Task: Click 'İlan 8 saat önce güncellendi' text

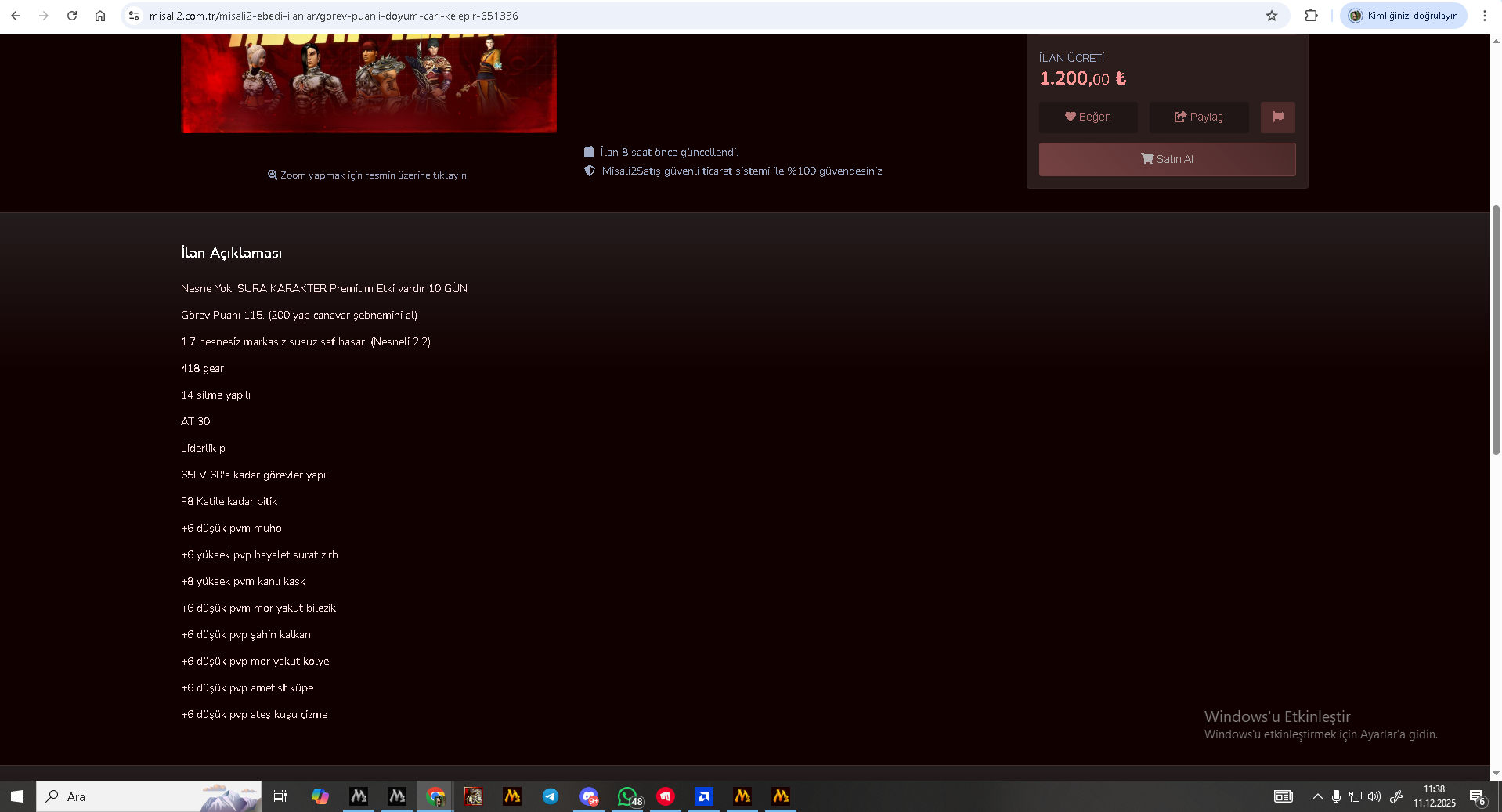Action: [x=669, y=152]
